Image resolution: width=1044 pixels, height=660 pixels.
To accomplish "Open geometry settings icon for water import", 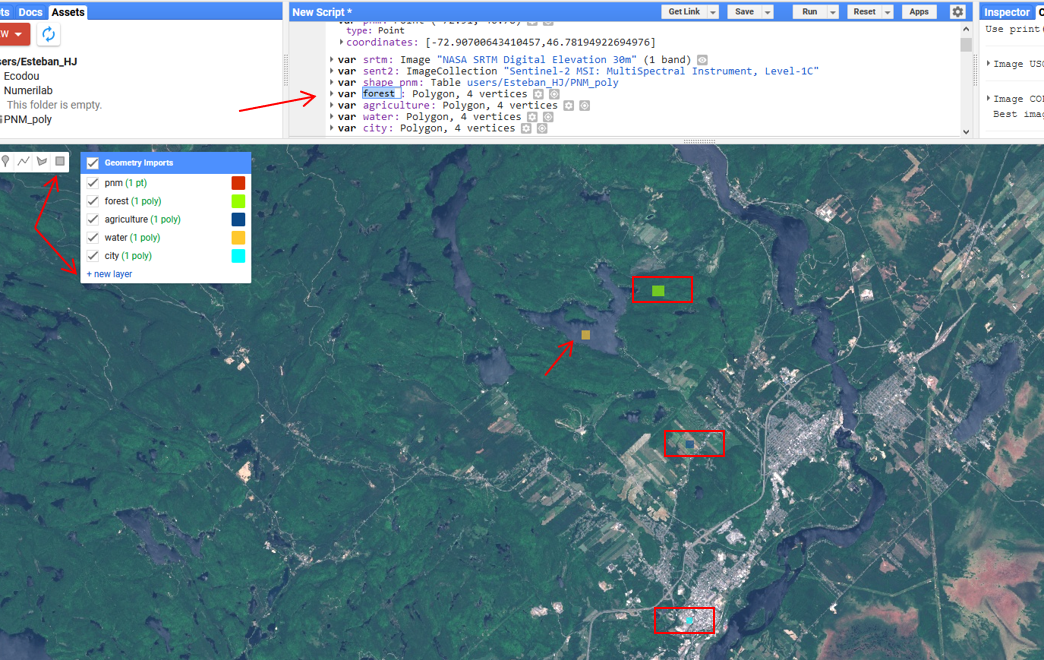I will (532, 117).
